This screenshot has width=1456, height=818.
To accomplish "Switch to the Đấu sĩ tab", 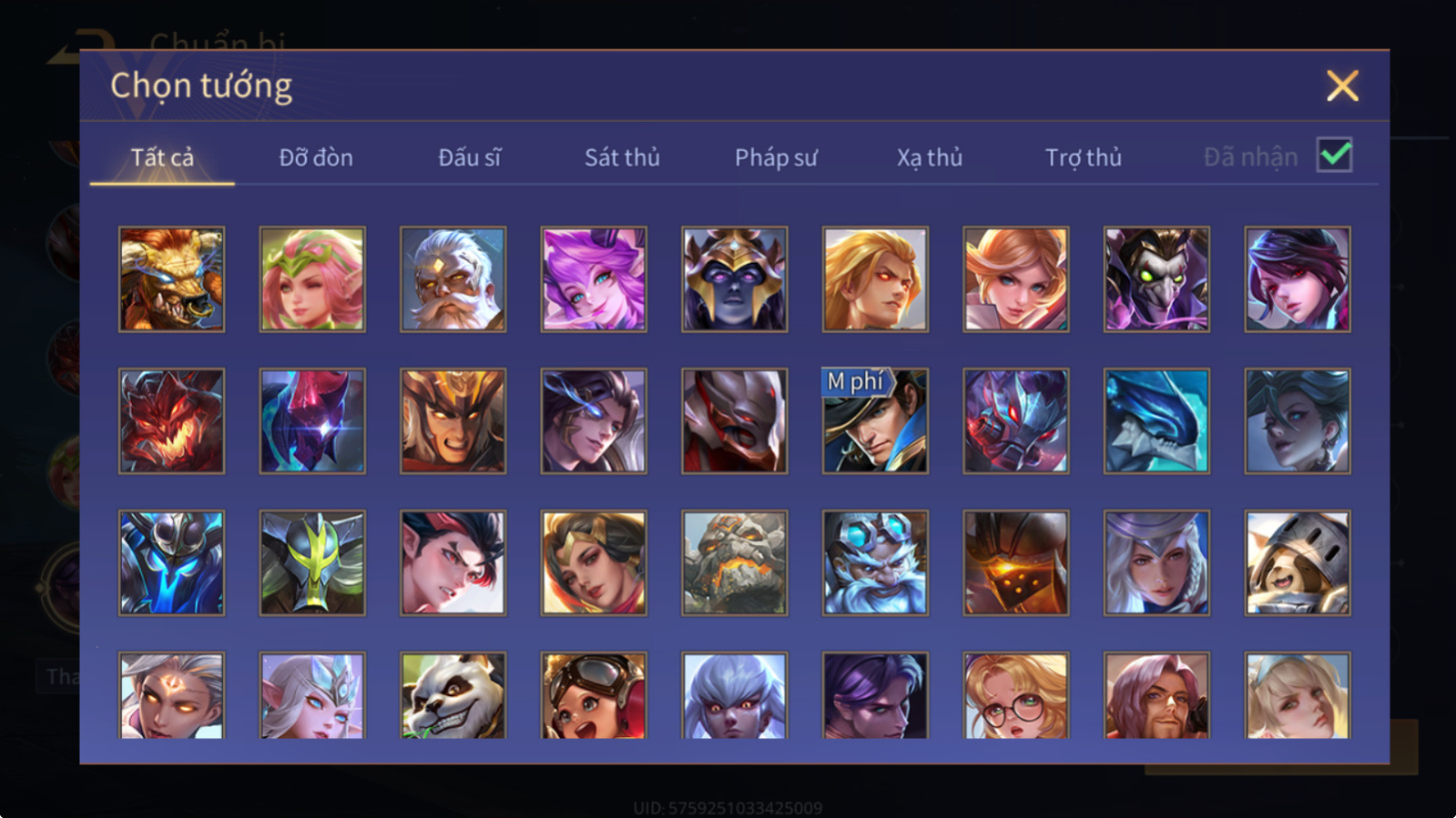I will 470,157.
